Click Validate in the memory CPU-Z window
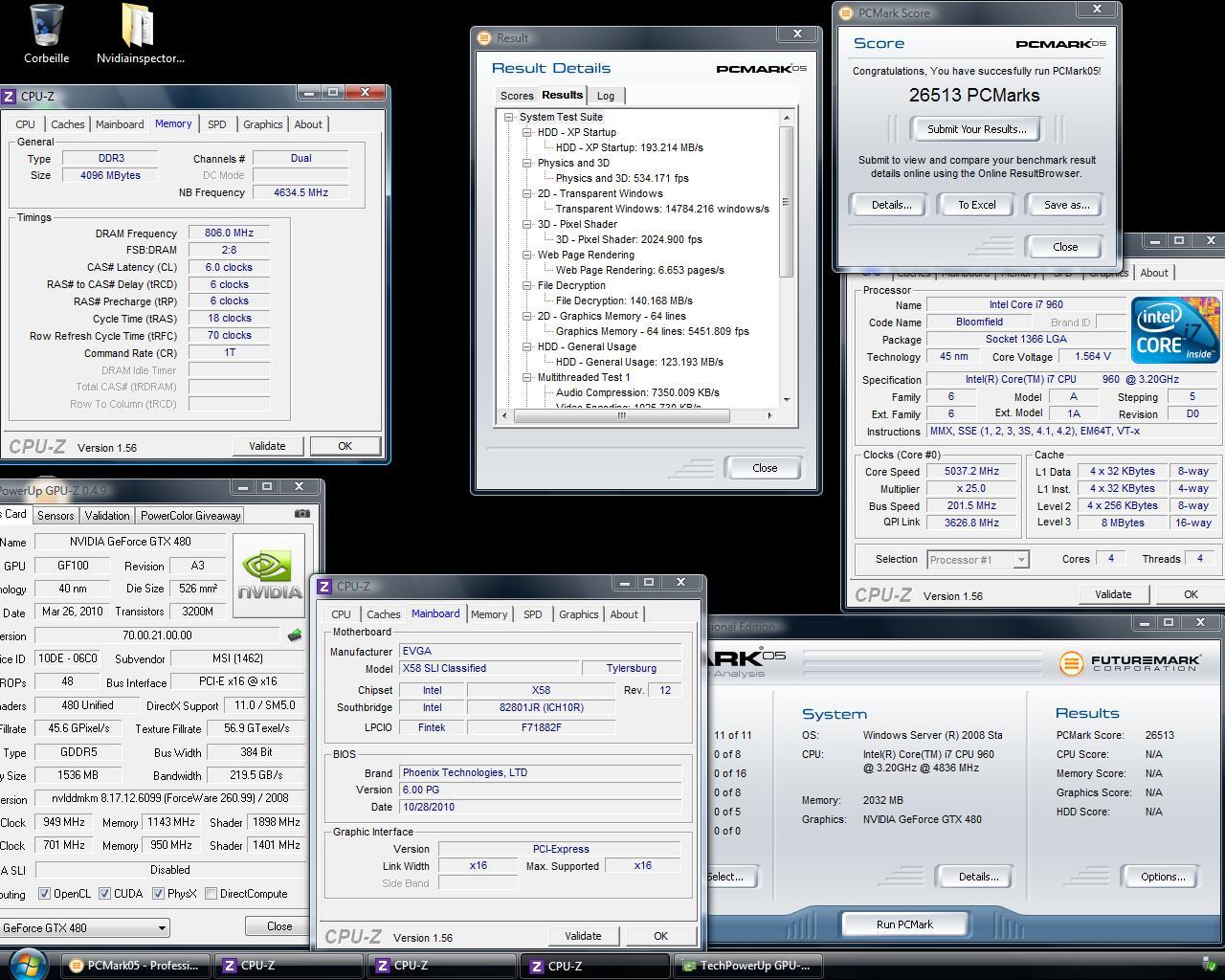Screen dimensions: 1225x980 267,446
